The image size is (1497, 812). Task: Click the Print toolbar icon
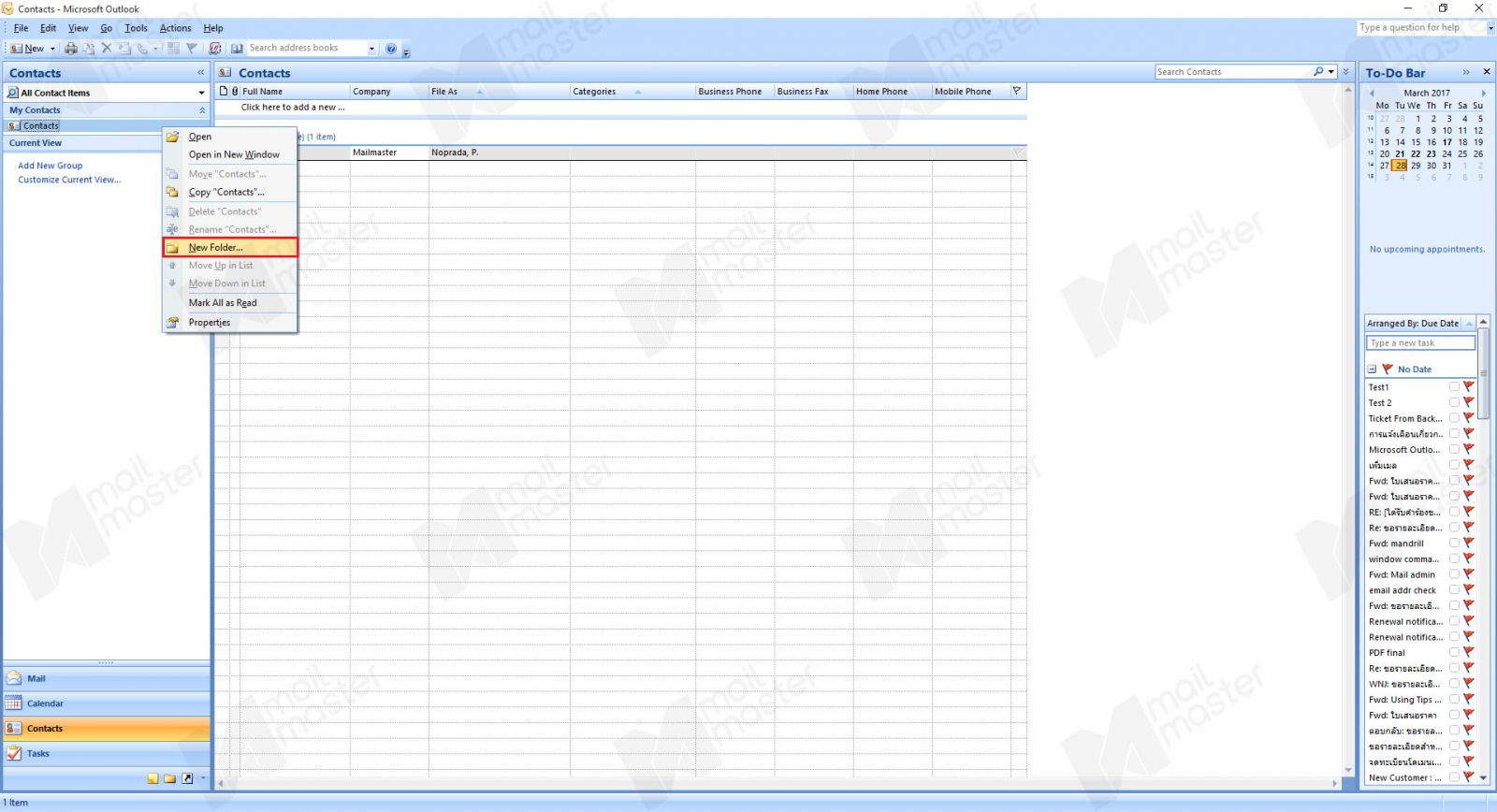coord(71,49)
